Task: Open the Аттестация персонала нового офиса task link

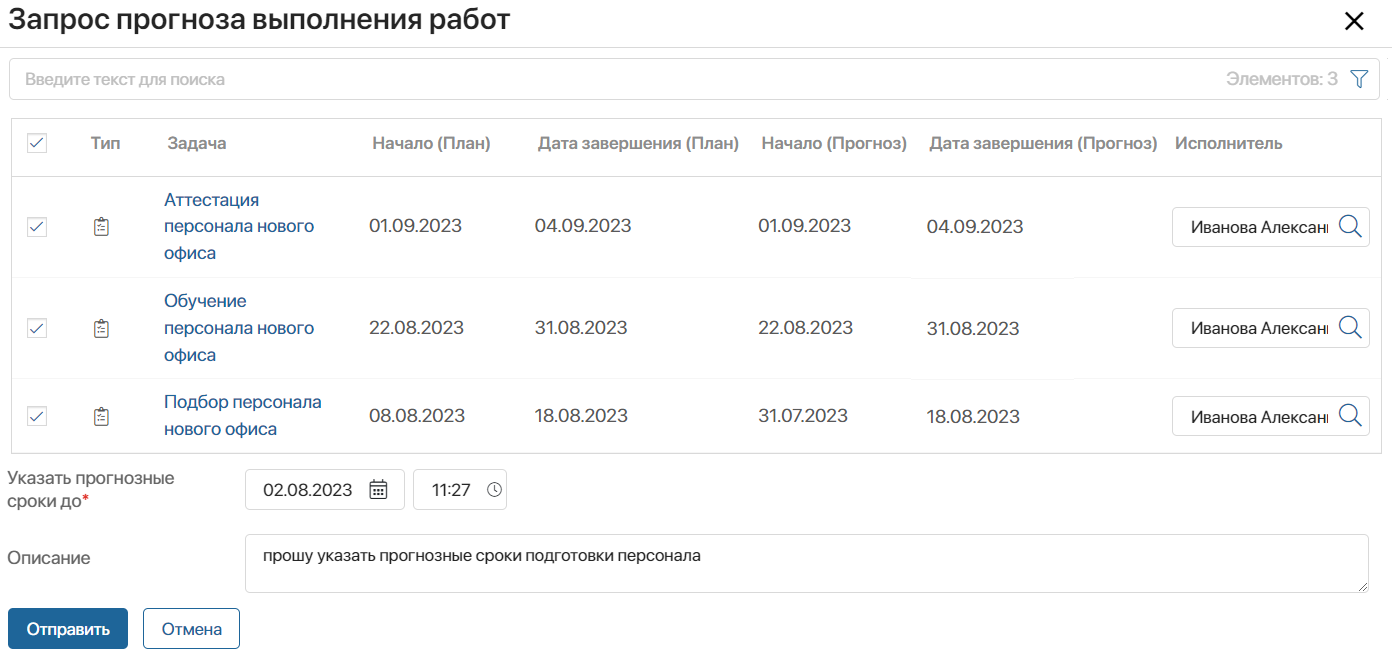Action: click(239, 227)
